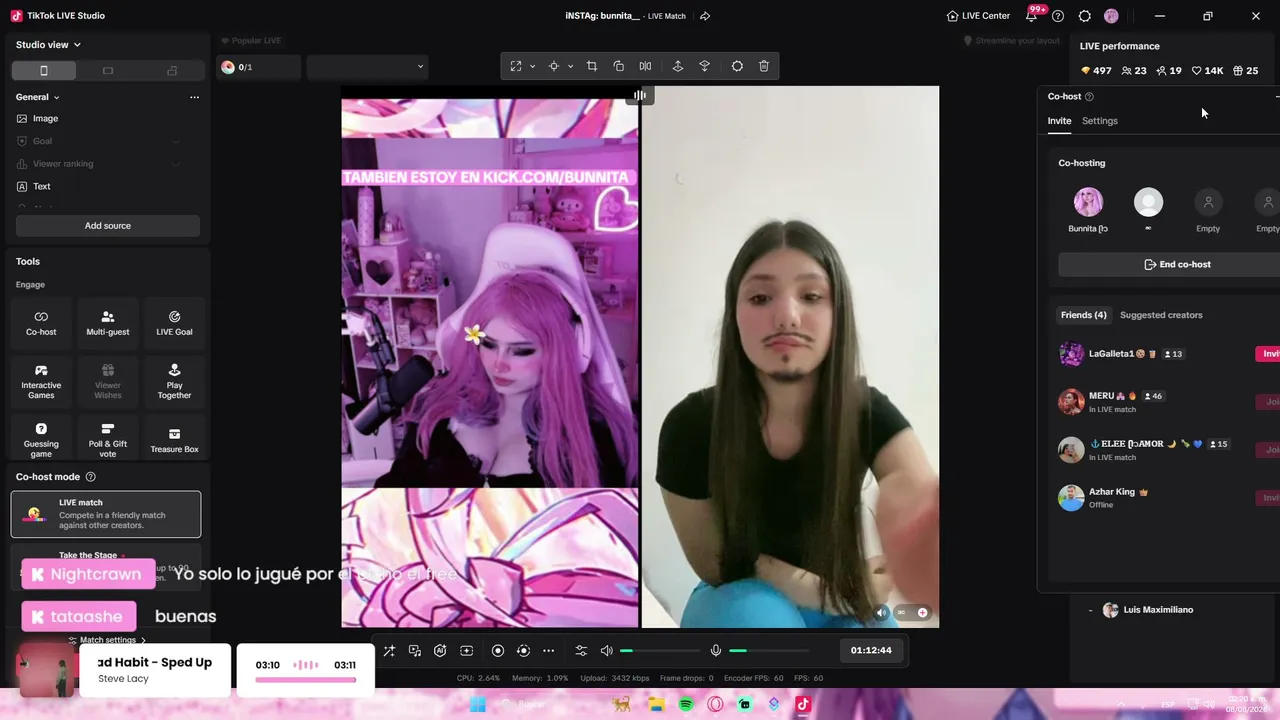The height and width of the screenshot is (720, 1280).
Task: Open Interactive Games tool
Action: [x=41, y=382]
